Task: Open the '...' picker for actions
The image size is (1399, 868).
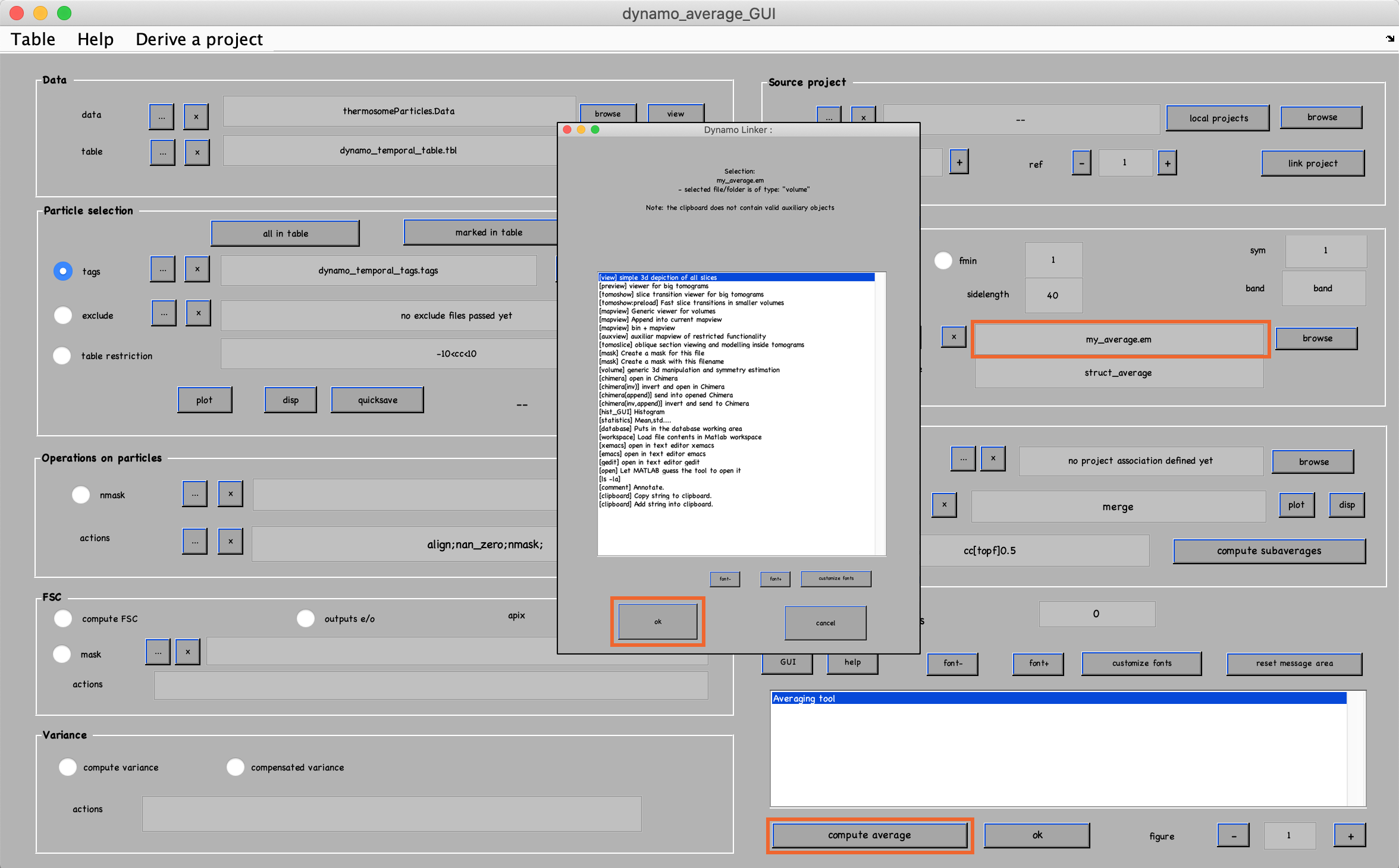Action: (x=195, y=541)
